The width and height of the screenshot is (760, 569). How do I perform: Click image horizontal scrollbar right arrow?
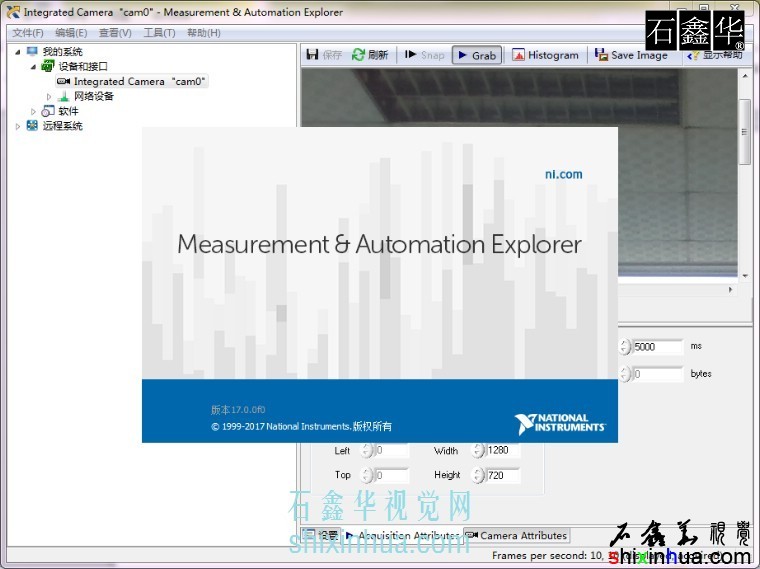point(730,289)
